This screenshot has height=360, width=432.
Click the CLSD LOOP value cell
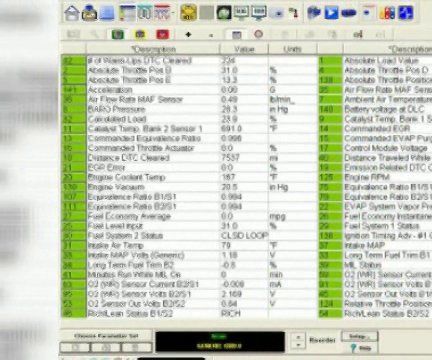coord(244,236)
